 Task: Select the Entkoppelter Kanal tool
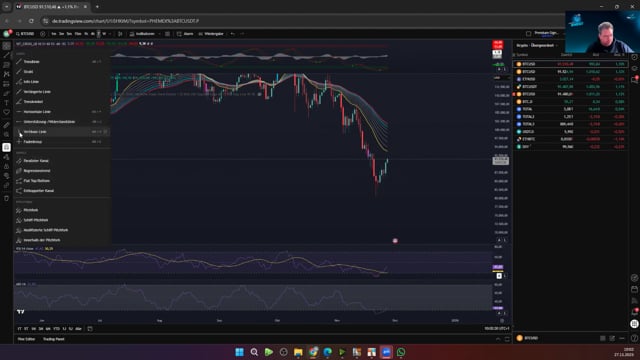62,191
